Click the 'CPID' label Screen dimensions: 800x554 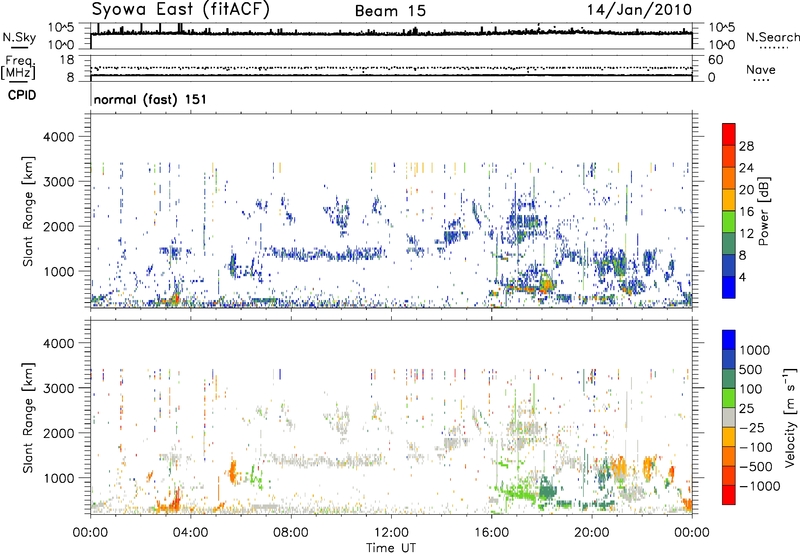pos(22,95)
